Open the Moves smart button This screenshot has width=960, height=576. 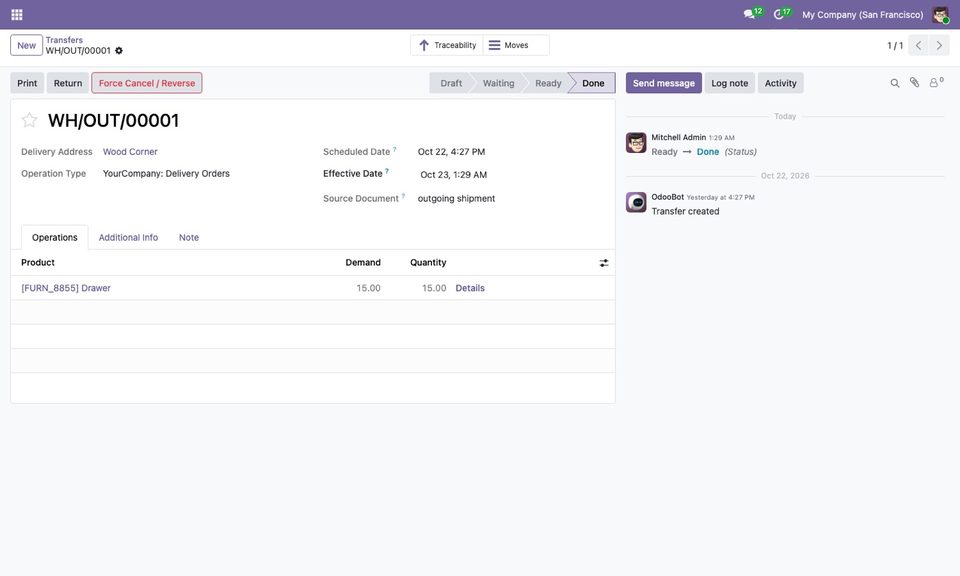coord(516,45)
